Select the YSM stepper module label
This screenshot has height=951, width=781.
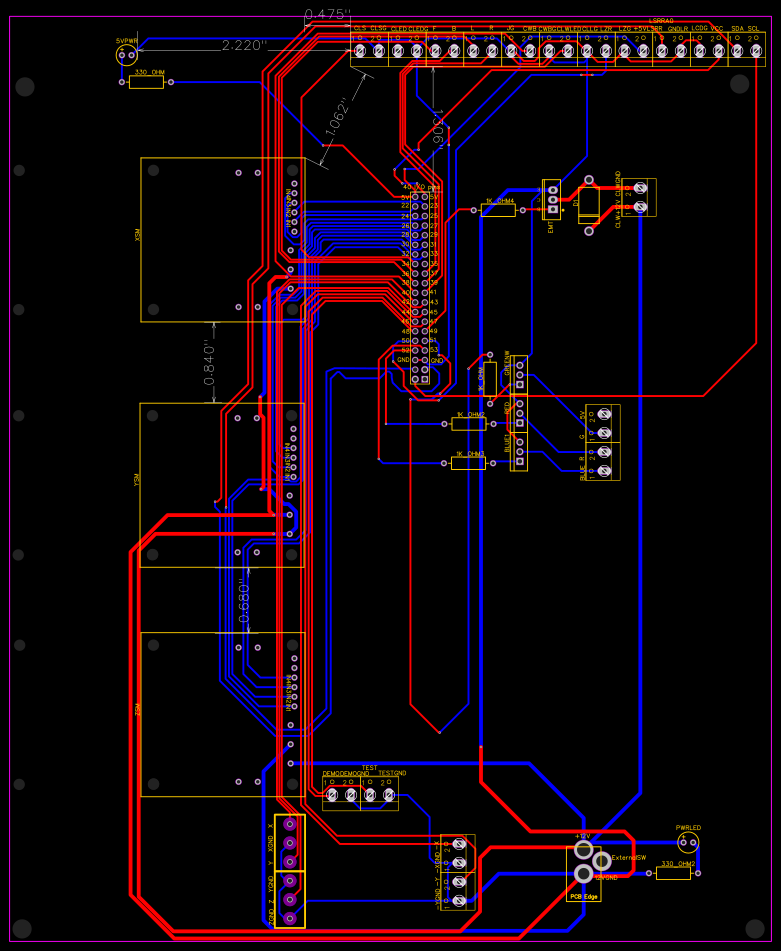coord(137,480)
